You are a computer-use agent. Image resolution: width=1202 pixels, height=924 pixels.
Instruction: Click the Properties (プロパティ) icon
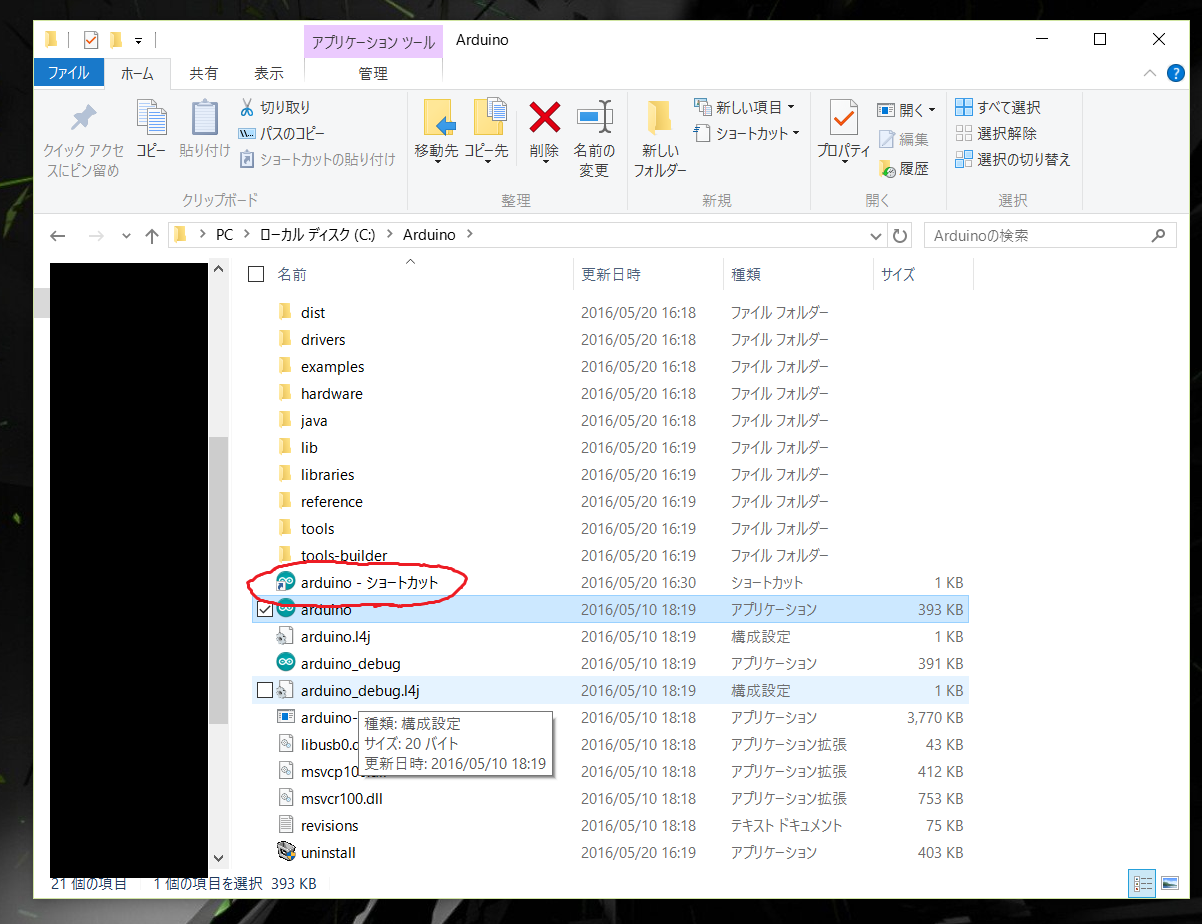coord(843,118)
